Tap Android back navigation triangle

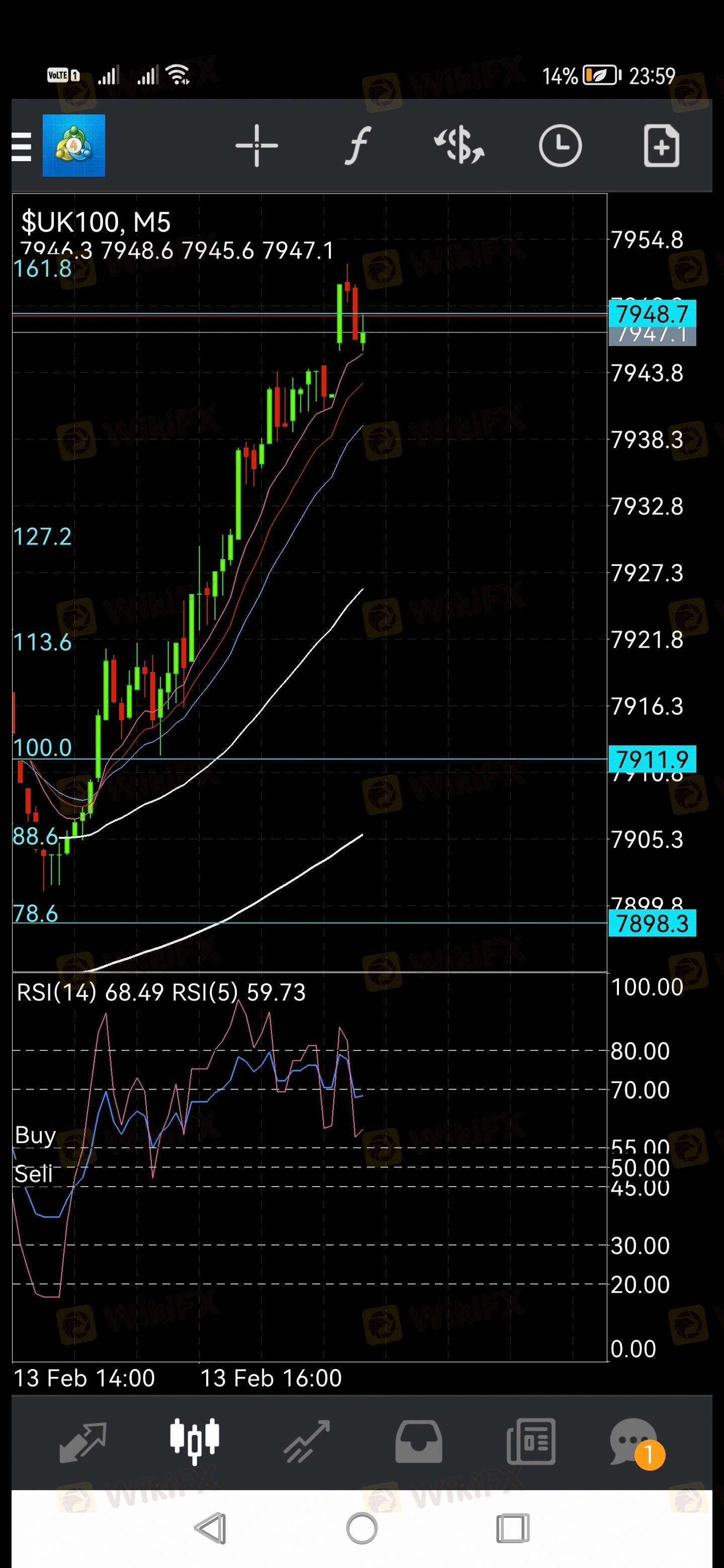(211, 1528)
